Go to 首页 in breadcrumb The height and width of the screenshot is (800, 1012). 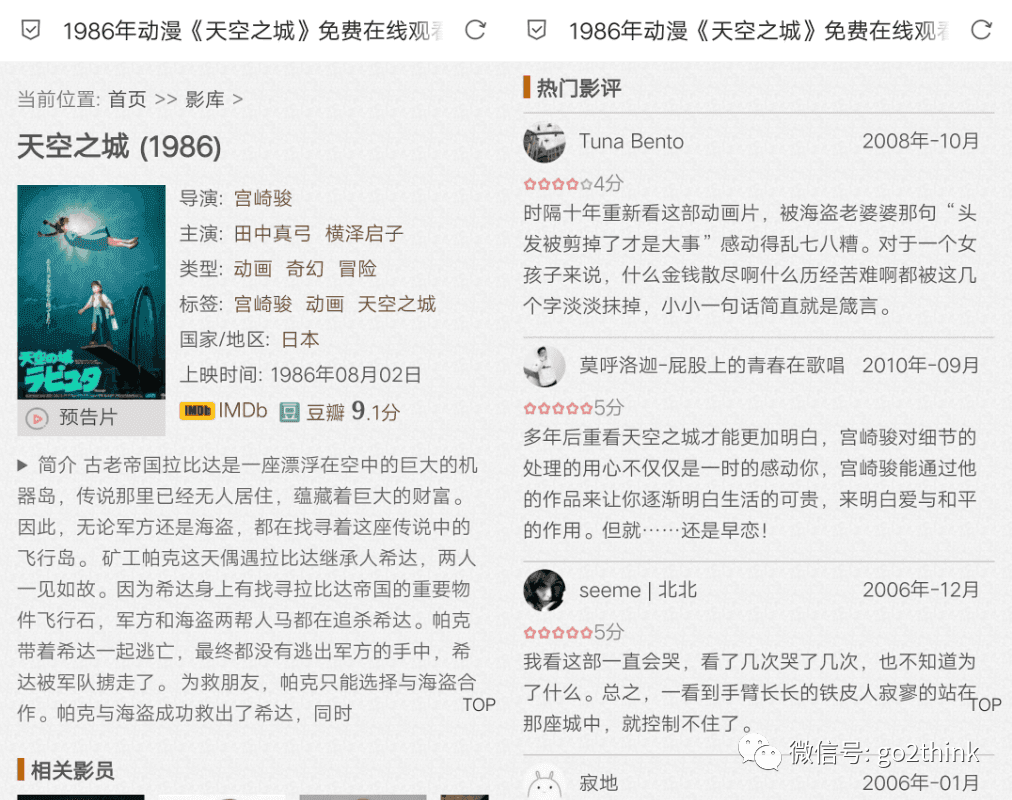pyautogui.click(x=127, y=99)
